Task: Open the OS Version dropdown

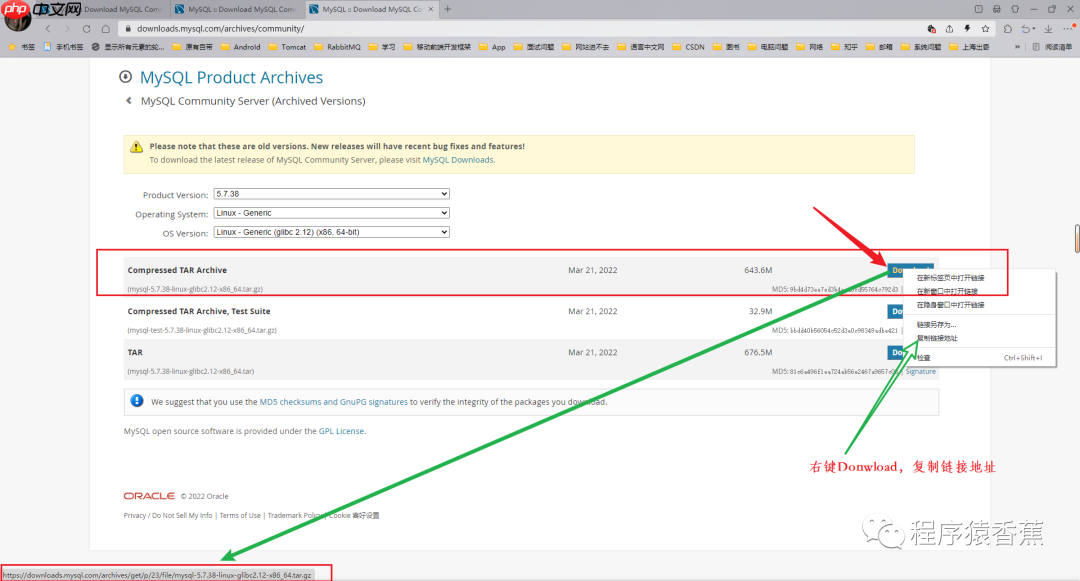Action: [331, 232]
